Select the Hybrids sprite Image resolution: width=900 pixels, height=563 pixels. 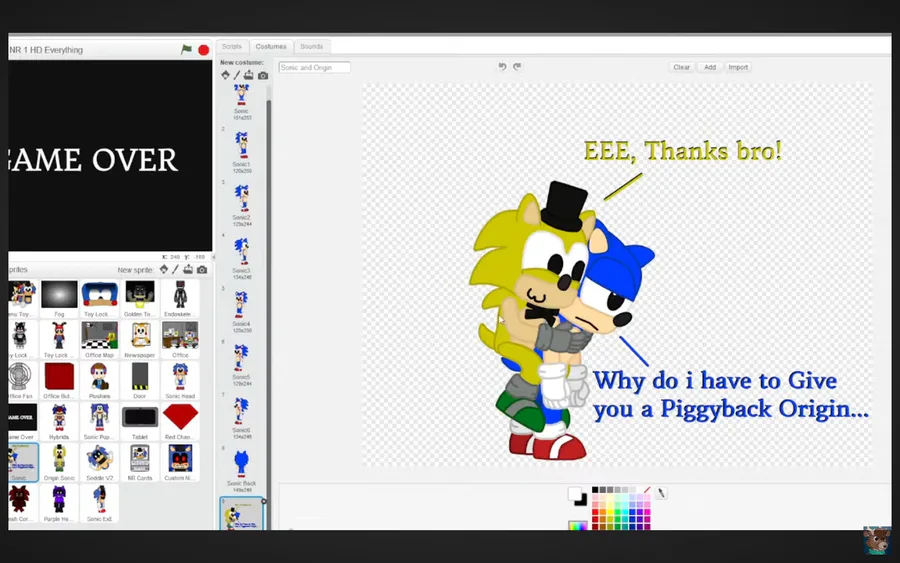coord(59,421)
